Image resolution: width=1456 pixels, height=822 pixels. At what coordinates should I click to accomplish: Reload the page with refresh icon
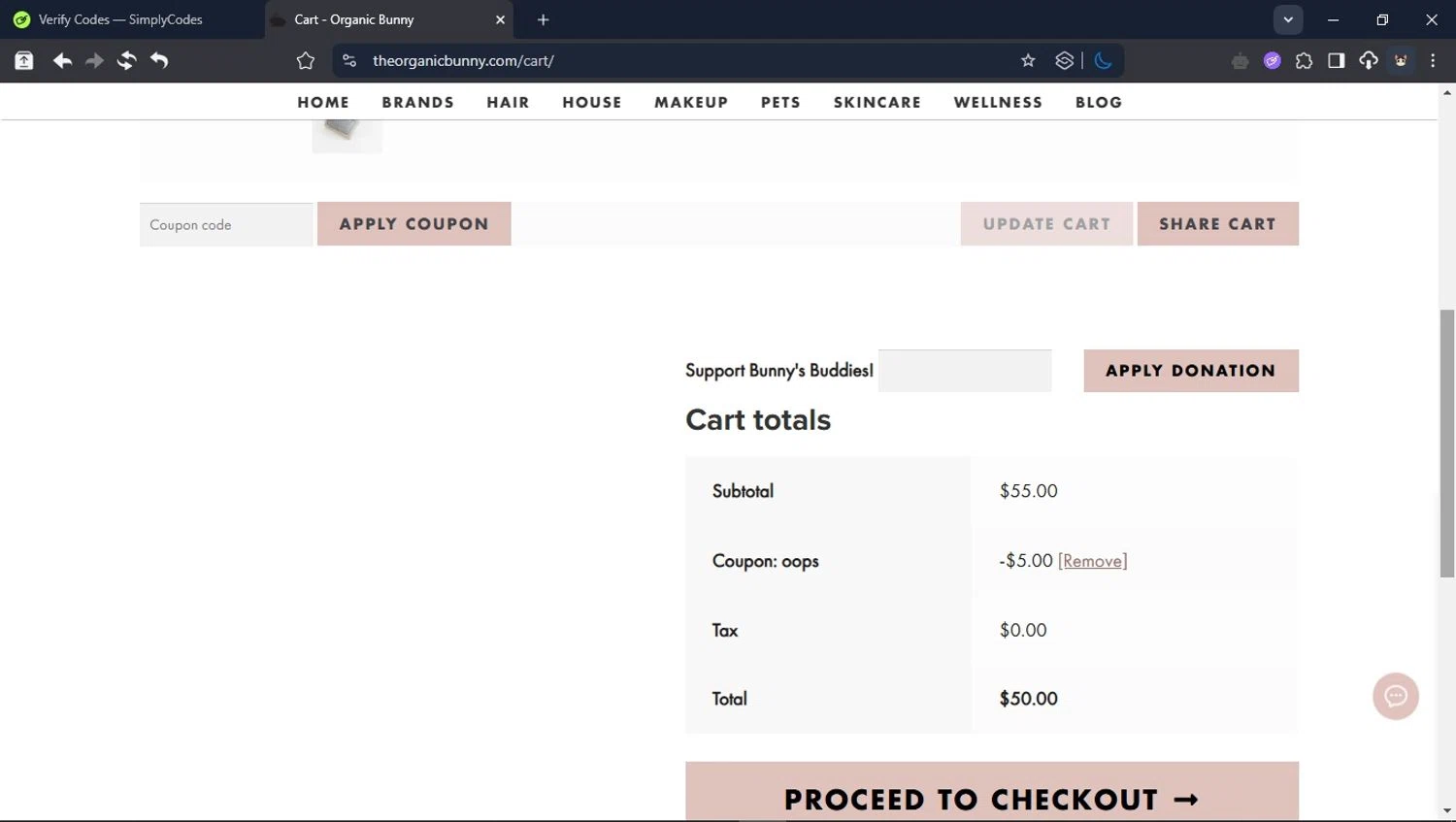coord(126,61)
